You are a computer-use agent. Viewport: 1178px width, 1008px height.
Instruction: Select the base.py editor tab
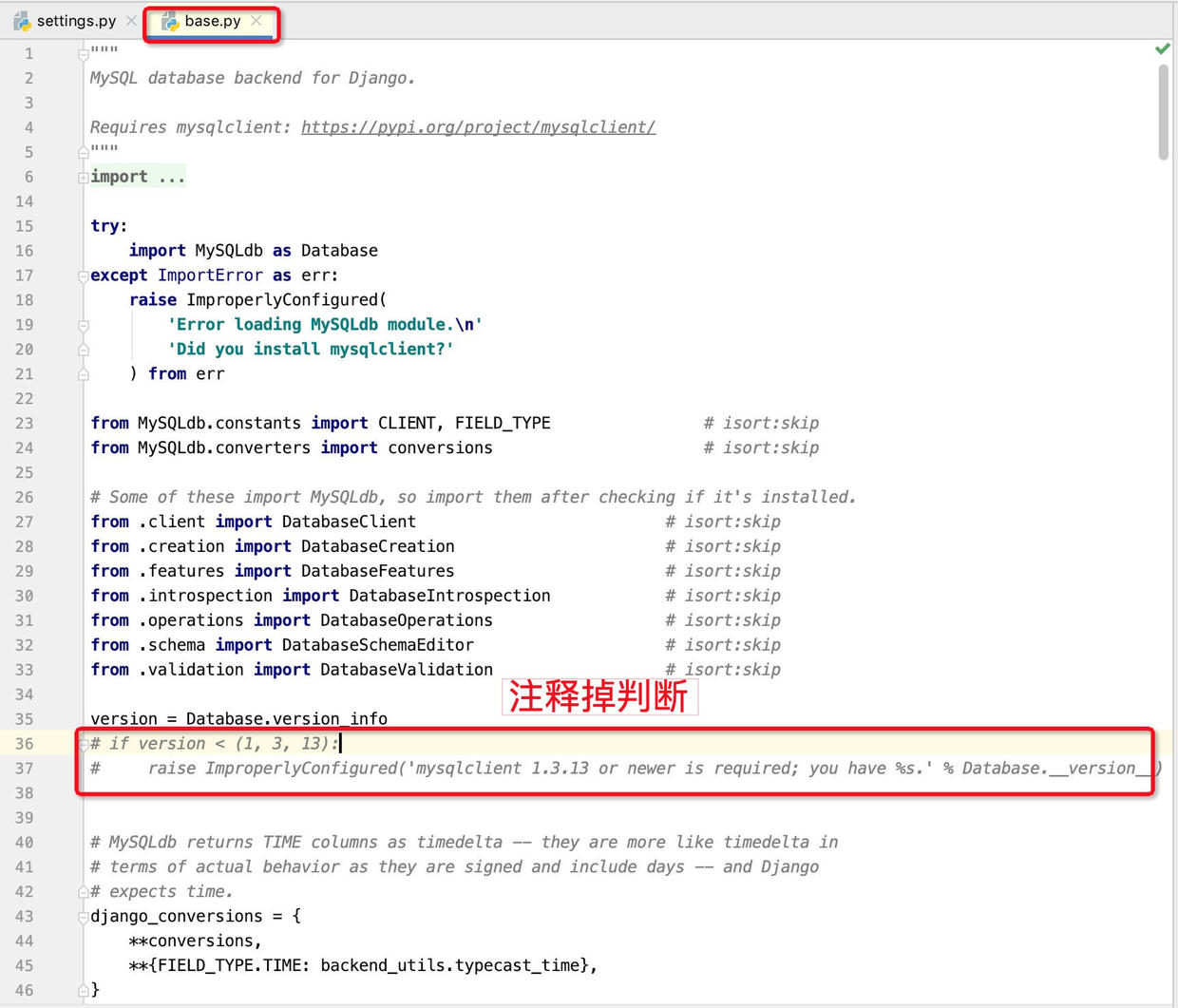click(x=213, y=21)
